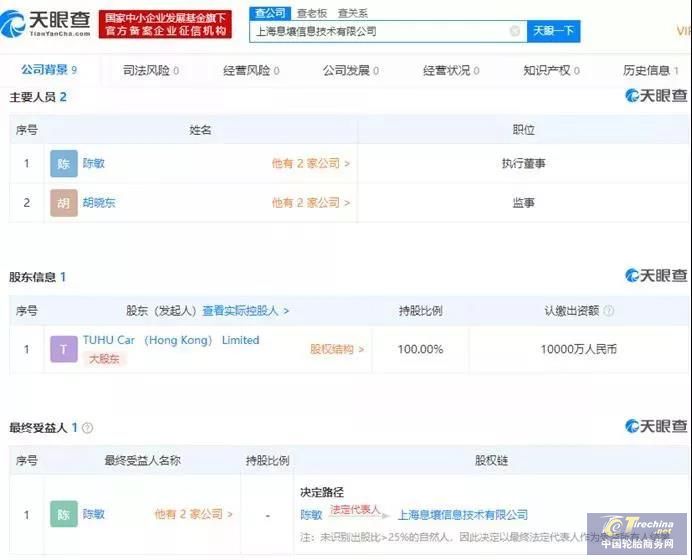Click the 天眼一下 search button
692x560 pixels.
click(553, 31)
